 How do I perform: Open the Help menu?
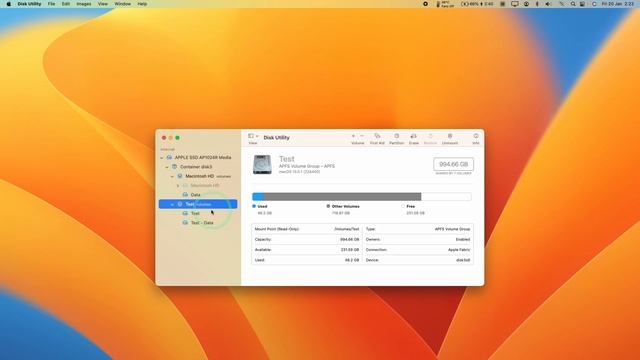142,4
